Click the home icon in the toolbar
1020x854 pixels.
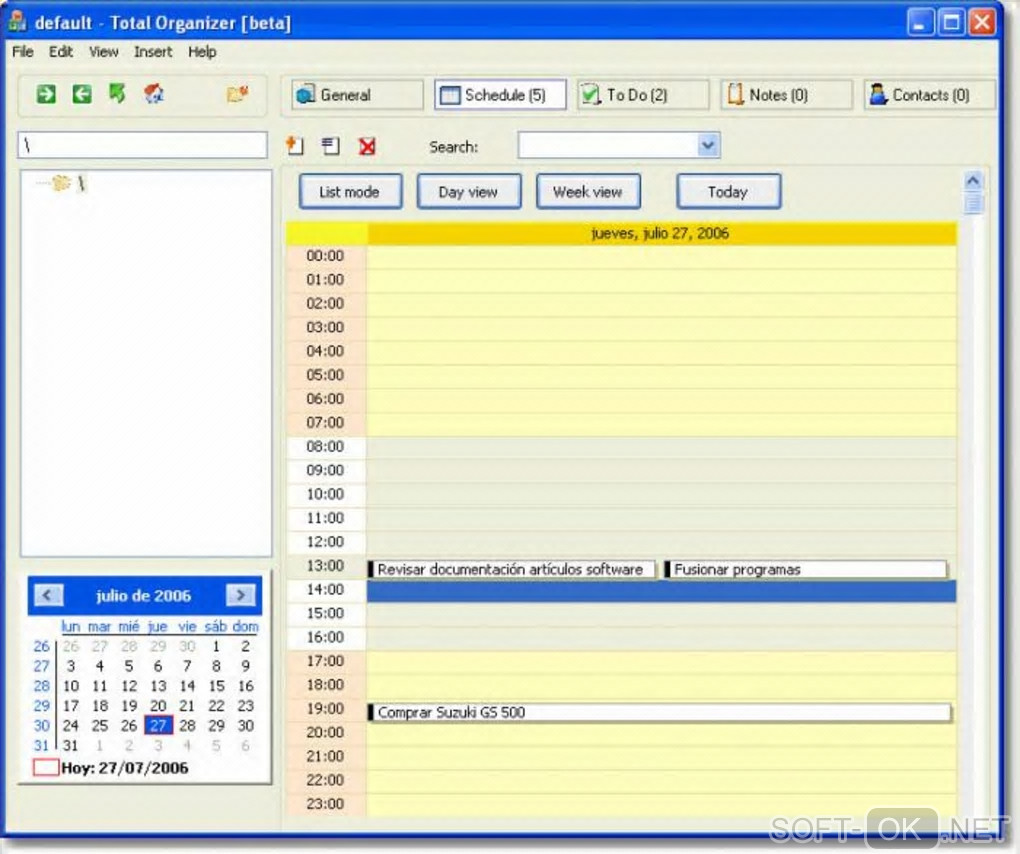point(154,94)
